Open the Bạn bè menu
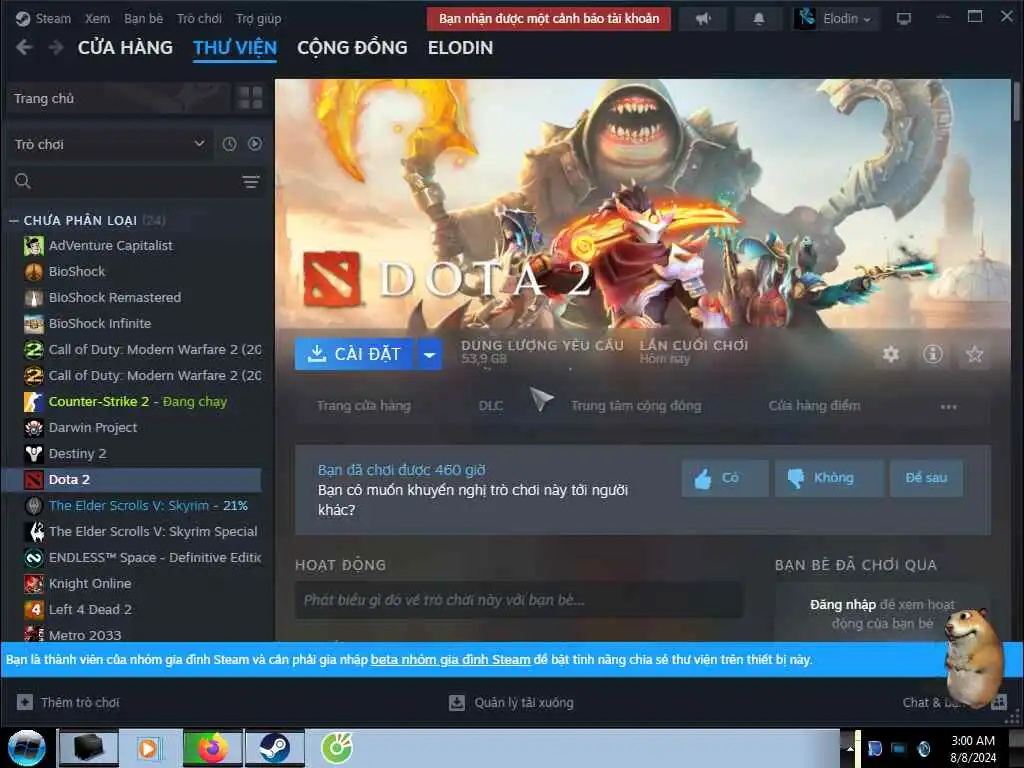Screen dimensions: 1024x768 coord(143,18)
